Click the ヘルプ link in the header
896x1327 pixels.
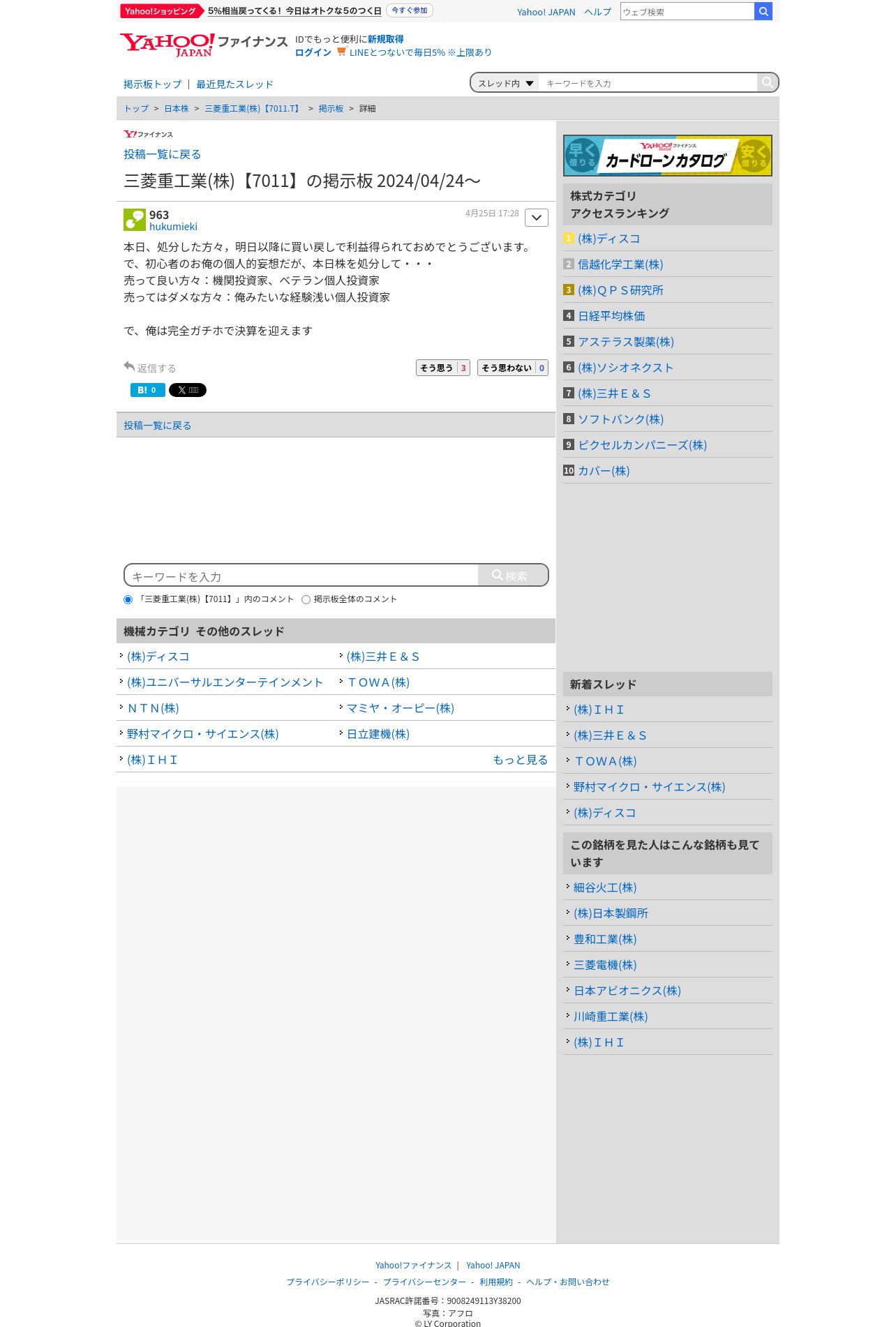pos(597,12)
